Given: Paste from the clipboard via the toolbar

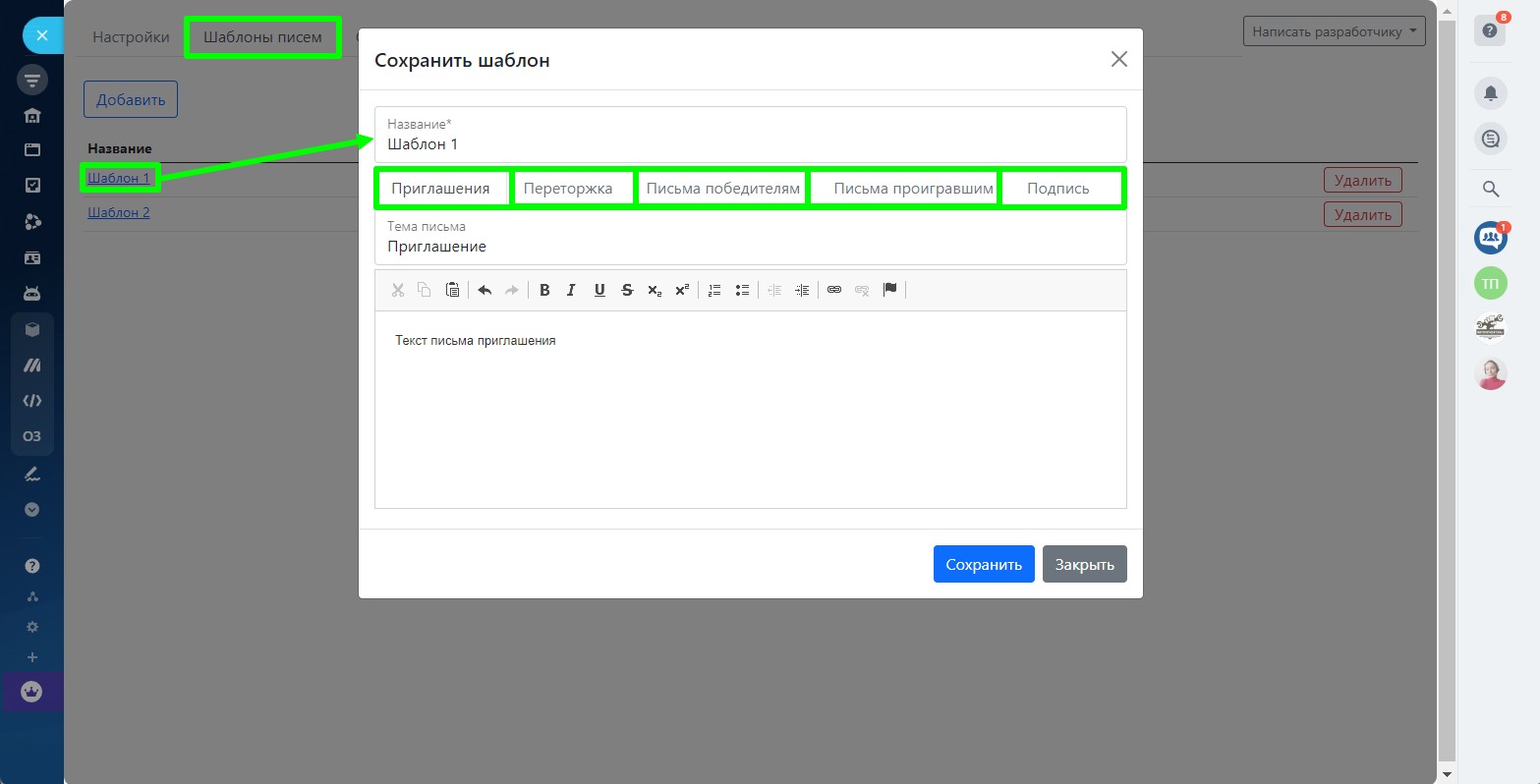Looking at the screenshot, I should [x=452, y=290].
